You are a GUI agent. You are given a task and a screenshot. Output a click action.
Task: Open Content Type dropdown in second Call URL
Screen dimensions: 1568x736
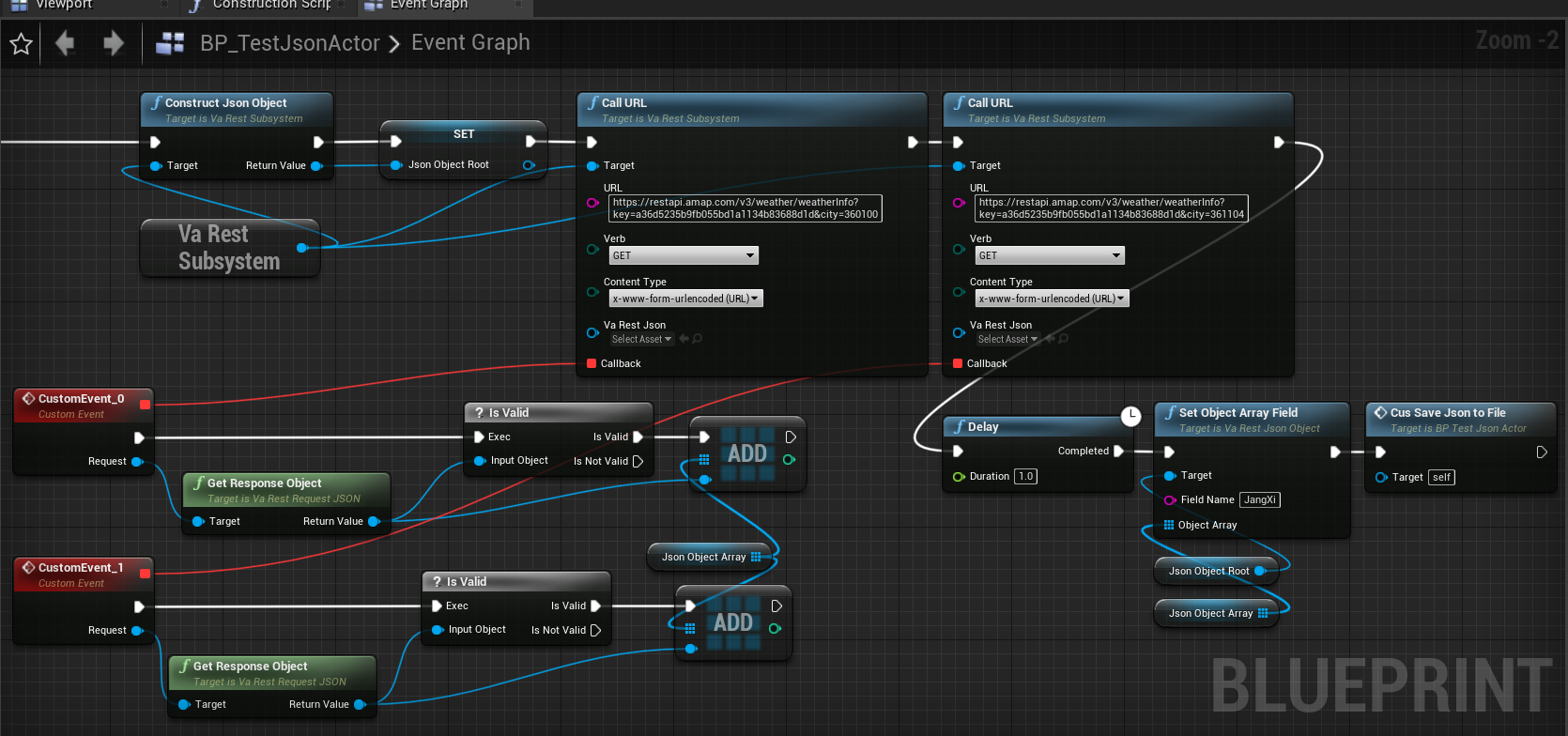click(1051, 299)
